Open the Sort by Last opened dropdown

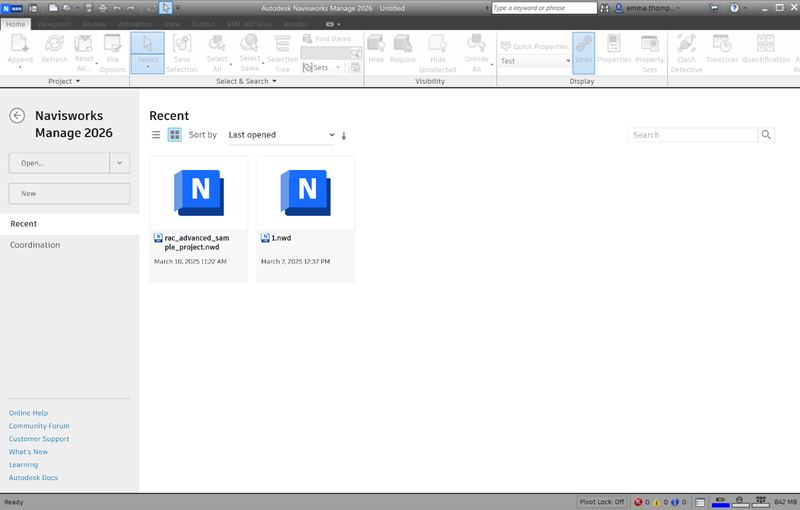pos(281,135)
